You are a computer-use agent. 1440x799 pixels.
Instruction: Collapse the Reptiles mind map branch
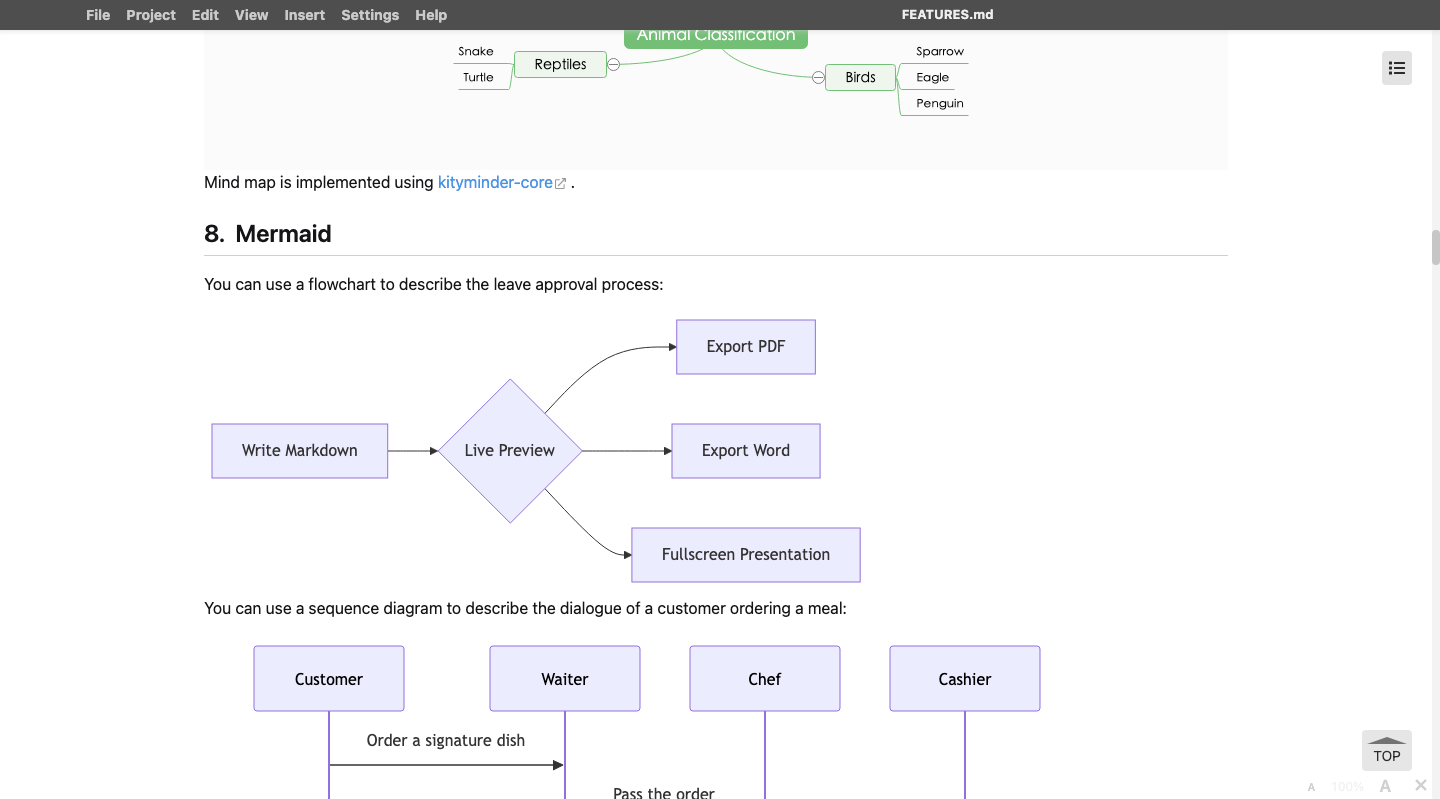(x=614, y=64)
